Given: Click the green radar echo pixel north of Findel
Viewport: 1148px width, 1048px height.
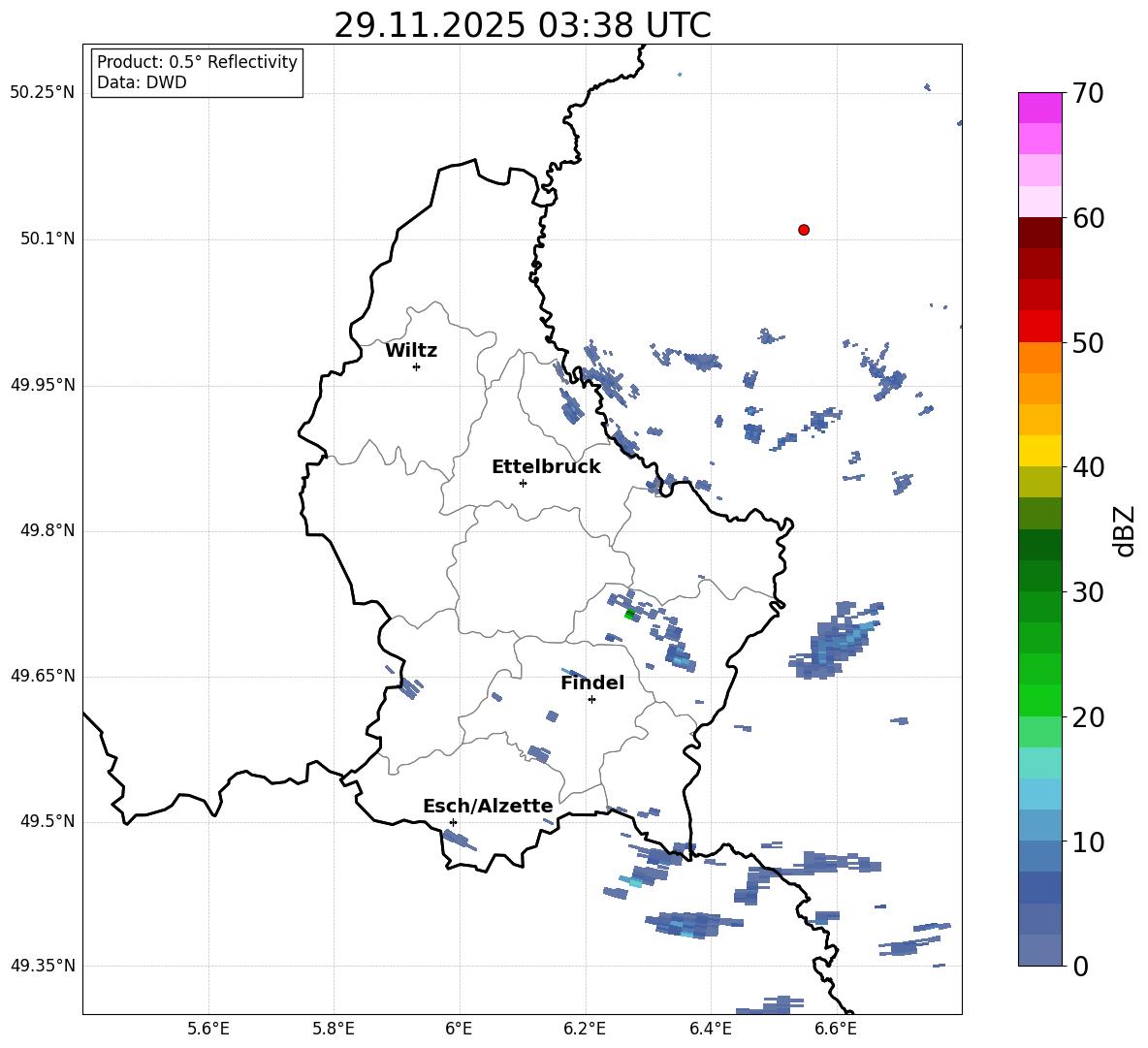Looking at the screenshot, I should pyautogui.click(x=629, y=614).
